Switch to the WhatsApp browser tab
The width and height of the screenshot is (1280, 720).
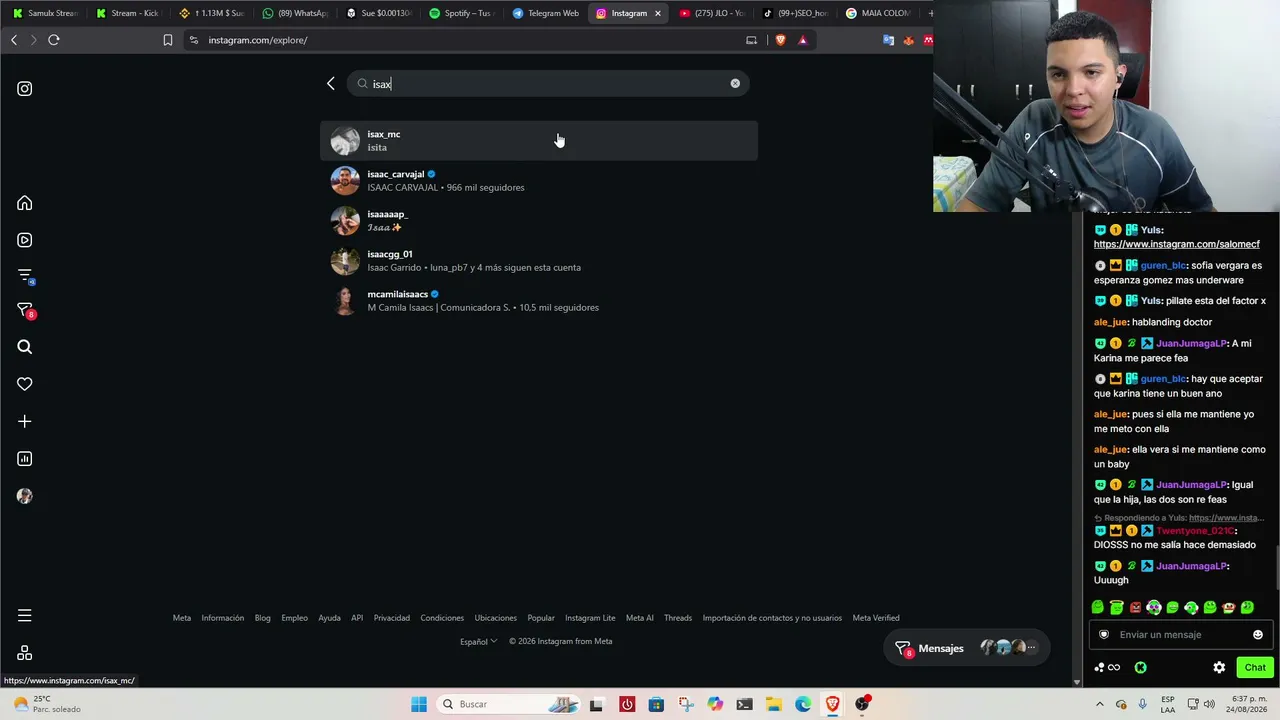pyautogui.click(x=295, y=13)
